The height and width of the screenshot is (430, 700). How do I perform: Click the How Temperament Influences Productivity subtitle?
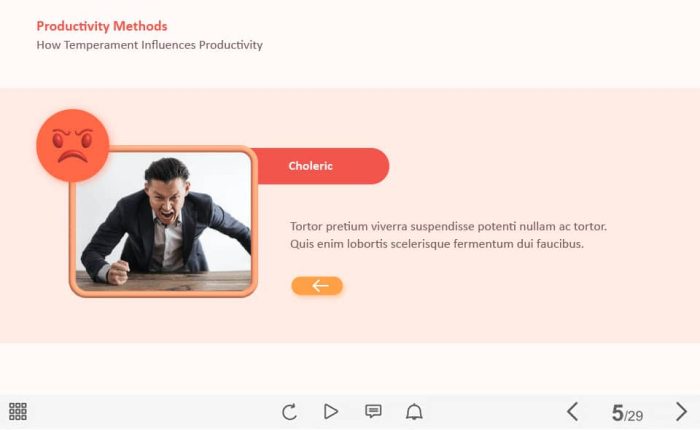pyautogui.click(x=150, y=45)
